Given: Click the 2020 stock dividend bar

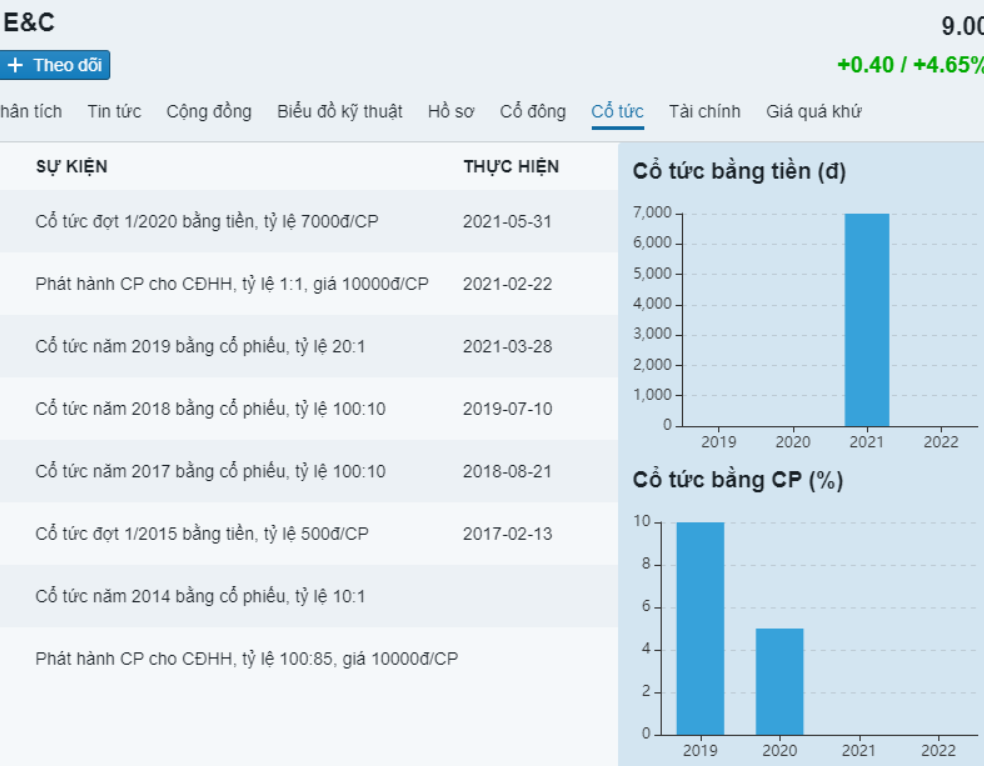Looking at the screenshot, I should [x=779, y=681].
